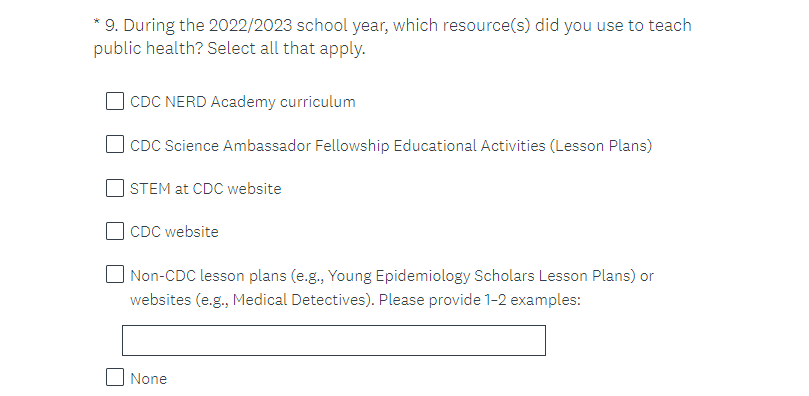This screenshot has width=809, height=396.
Task: Focus the examples text input box
Action: tap(334, 340)
